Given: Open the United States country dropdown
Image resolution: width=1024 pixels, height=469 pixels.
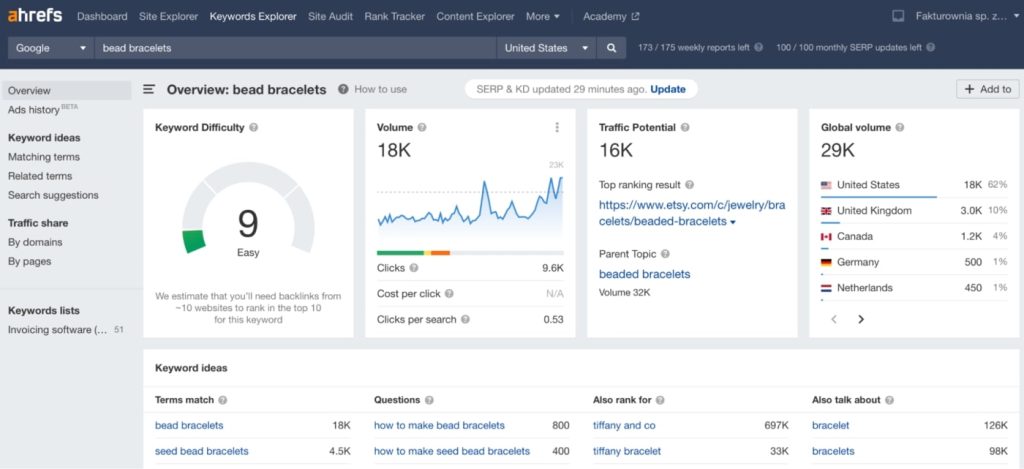Looking at the screenshot, I should [x=546, y=48].
